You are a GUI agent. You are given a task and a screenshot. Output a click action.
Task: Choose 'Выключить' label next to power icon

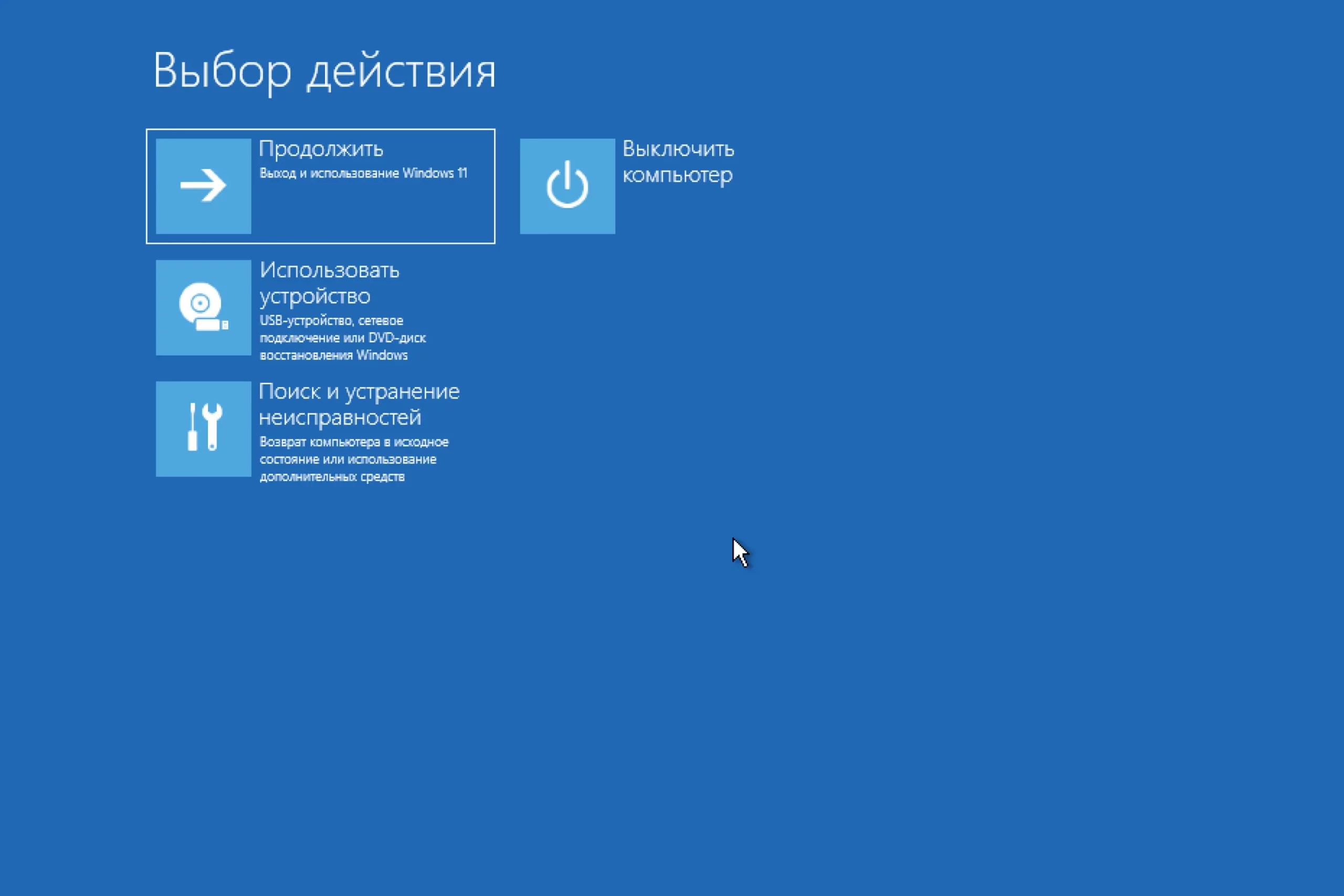click(678, 149)
